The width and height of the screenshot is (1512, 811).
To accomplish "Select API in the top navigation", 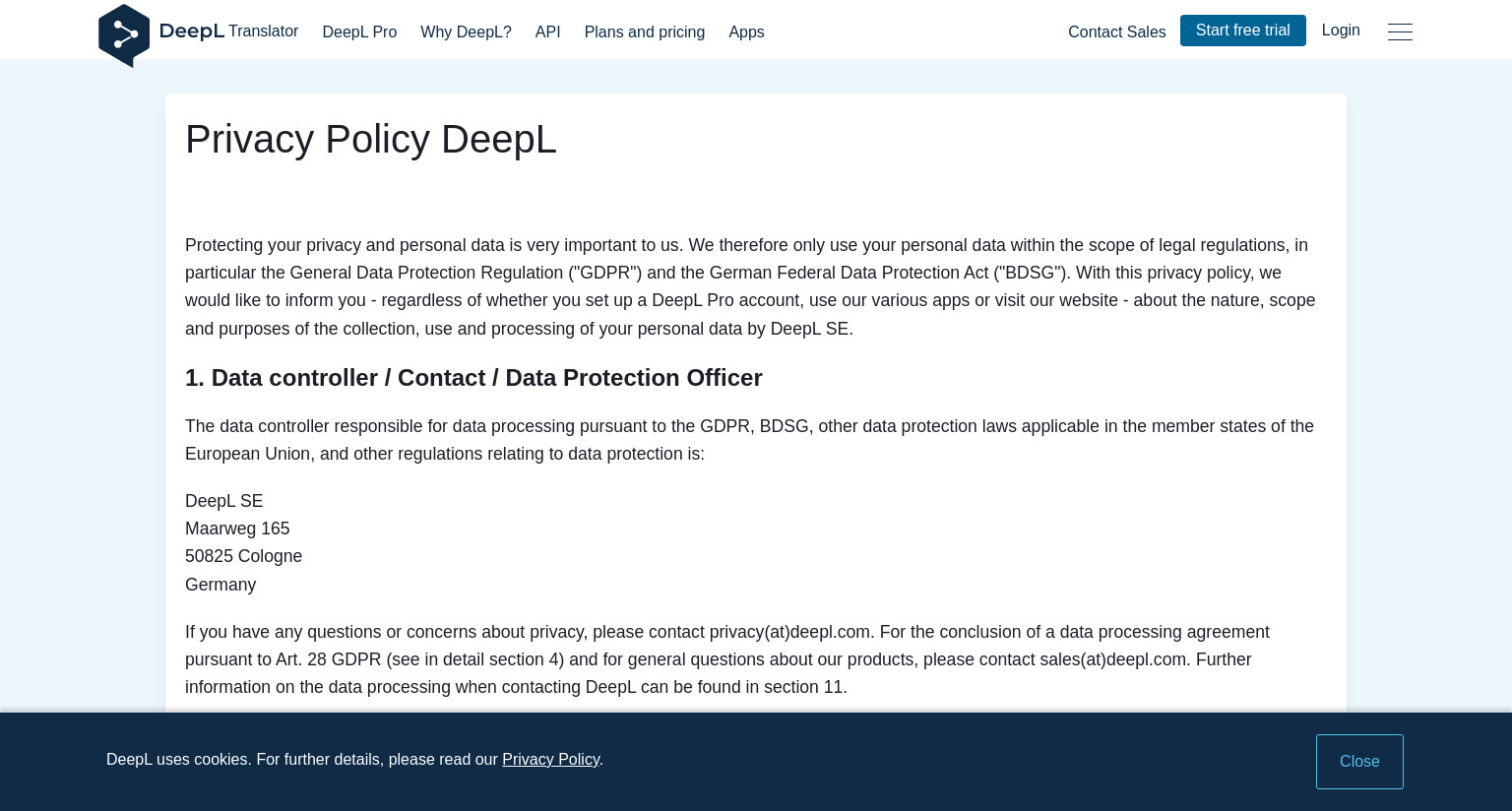I will pos(548,32).
